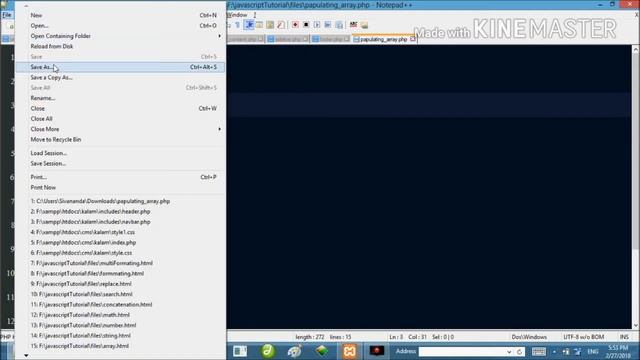The height and width of the screenshot is (360, 640).
Task: Click the editor scrollbar up arrow
Action: click(636, 49)
